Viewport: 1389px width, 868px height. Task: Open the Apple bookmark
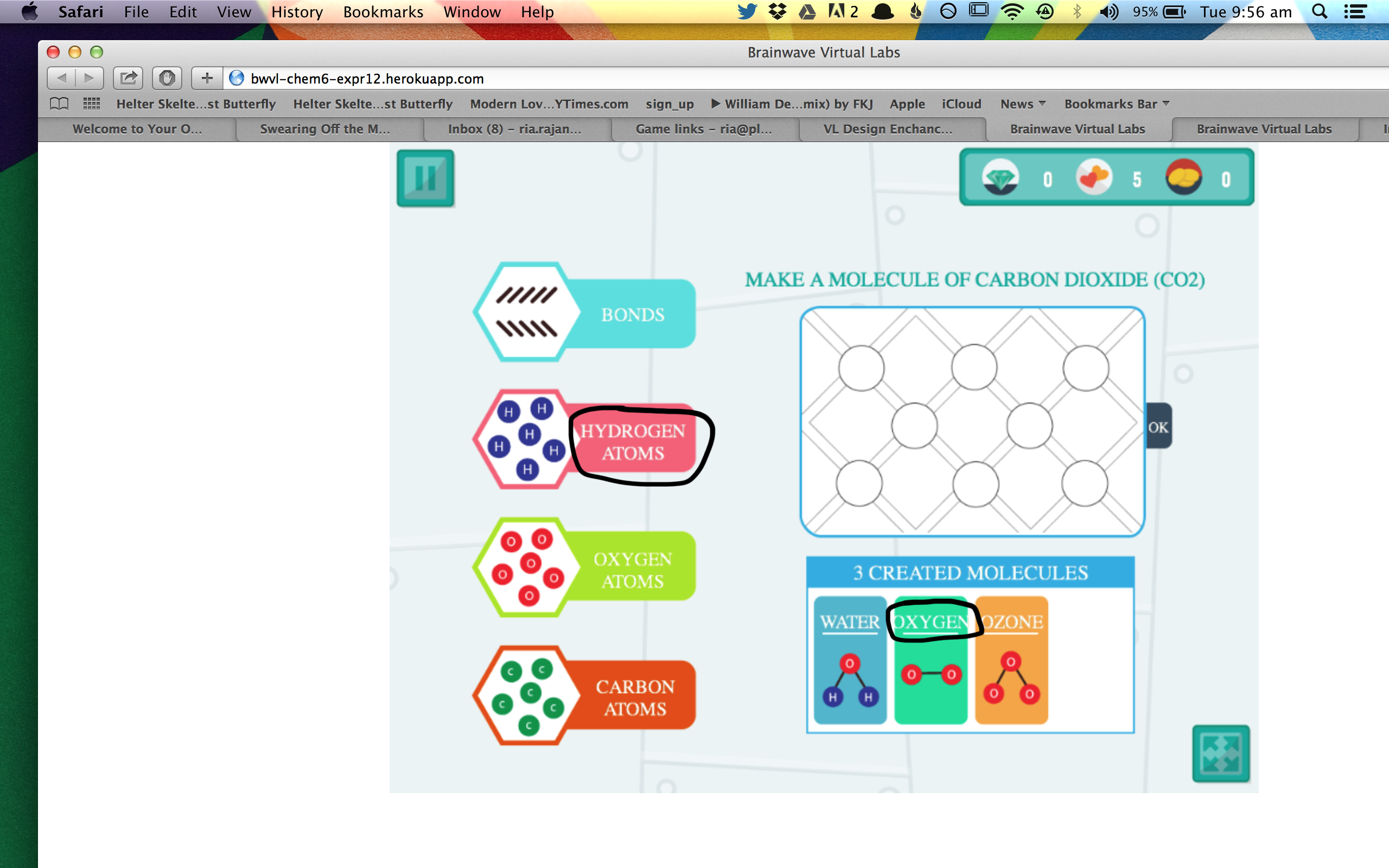tap(907, 104)
